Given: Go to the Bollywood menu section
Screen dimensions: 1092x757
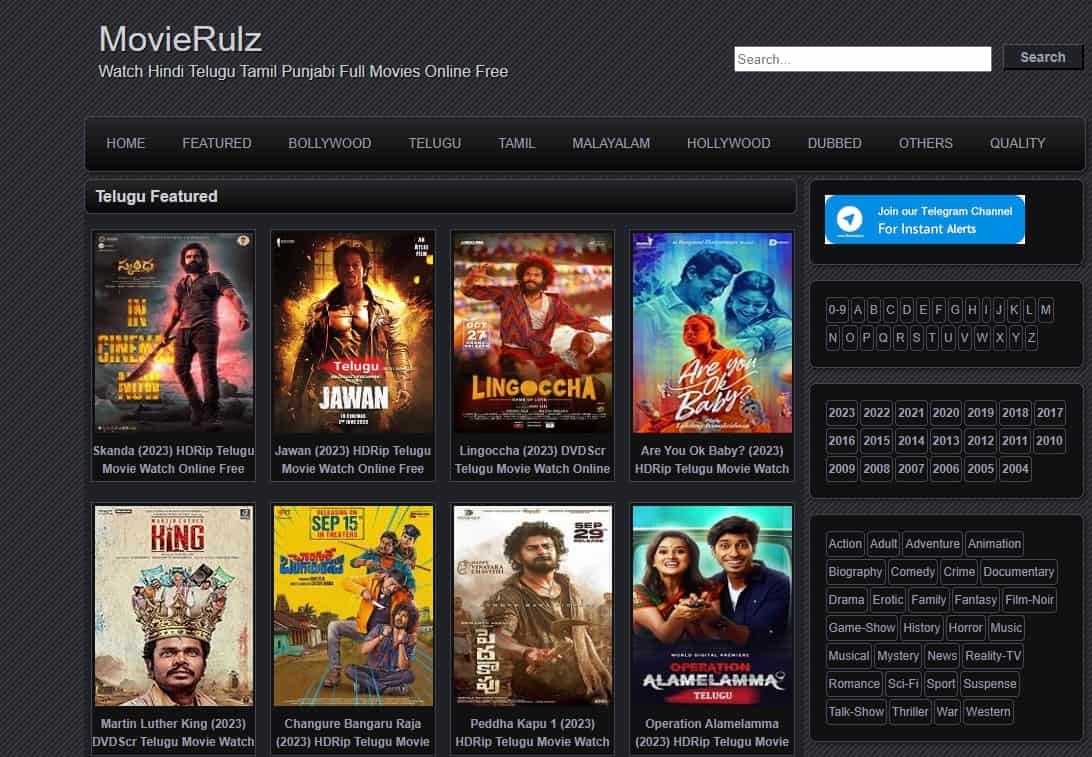Looking at the screenshot, I should click(x=329, y=143).
